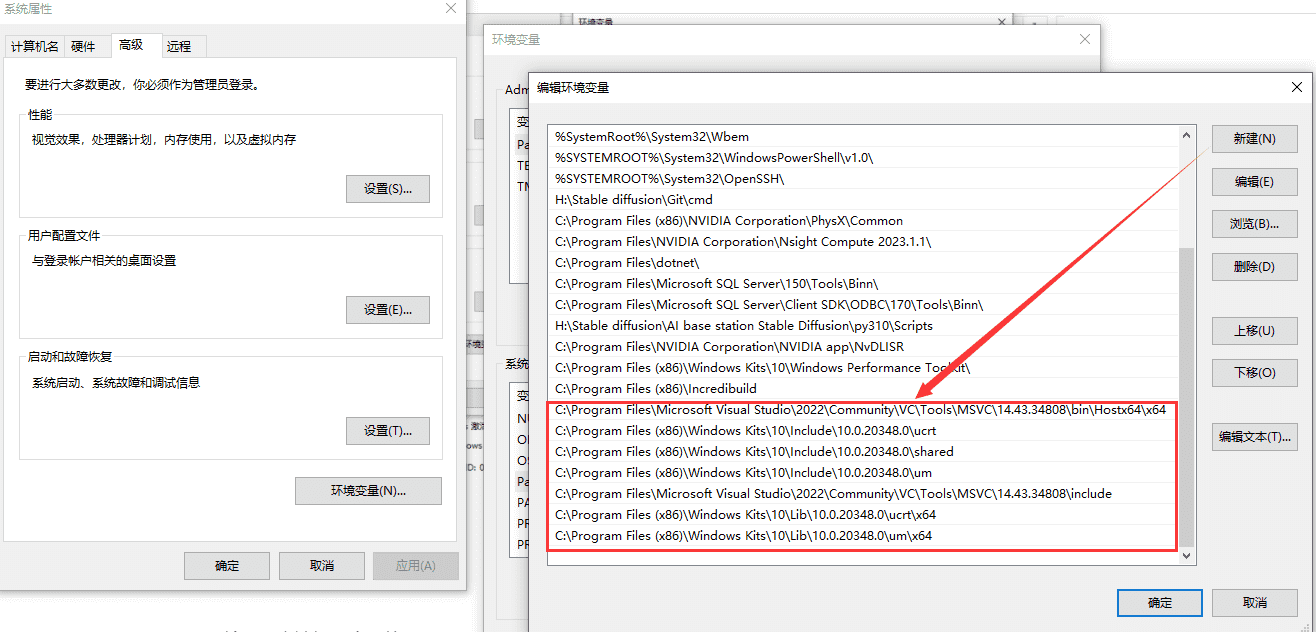Viewport: 1316px width, 632px height.
Task: Select the 远程 tab in System Properties
Action: tap(179, 46)
